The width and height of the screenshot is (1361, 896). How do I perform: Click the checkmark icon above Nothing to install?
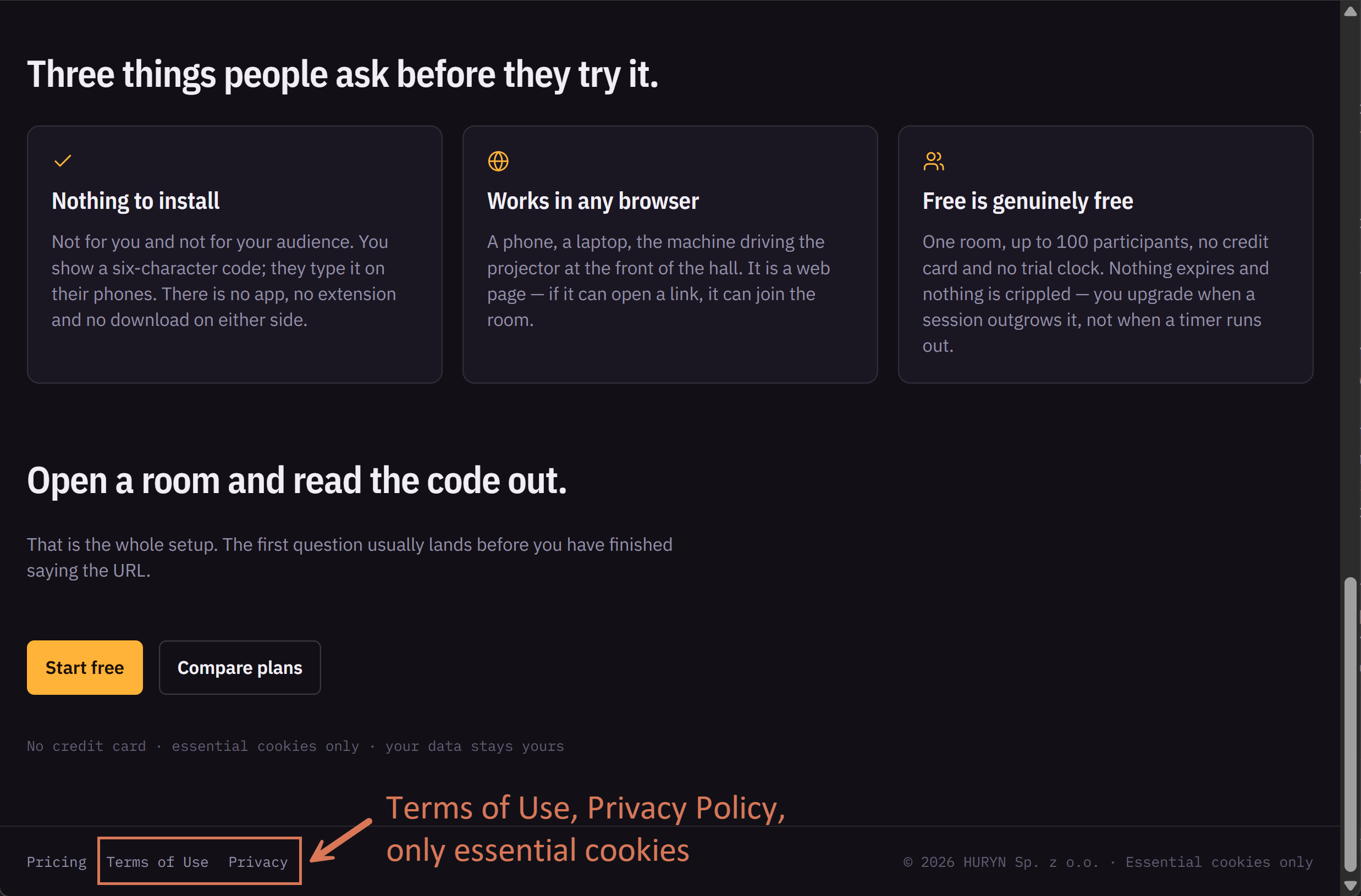click(62, 161)
